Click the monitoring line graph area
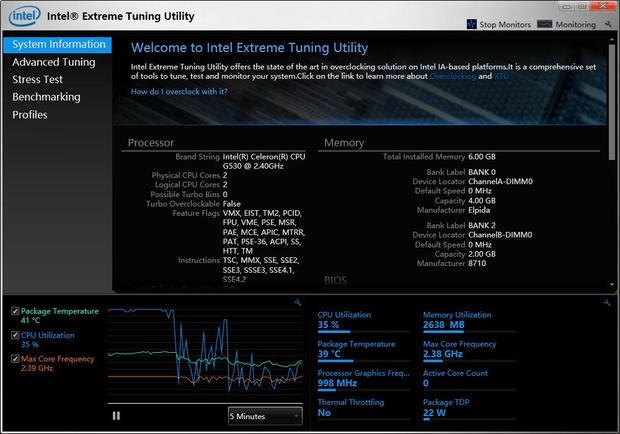620x434 pixels. click(205, 354)
